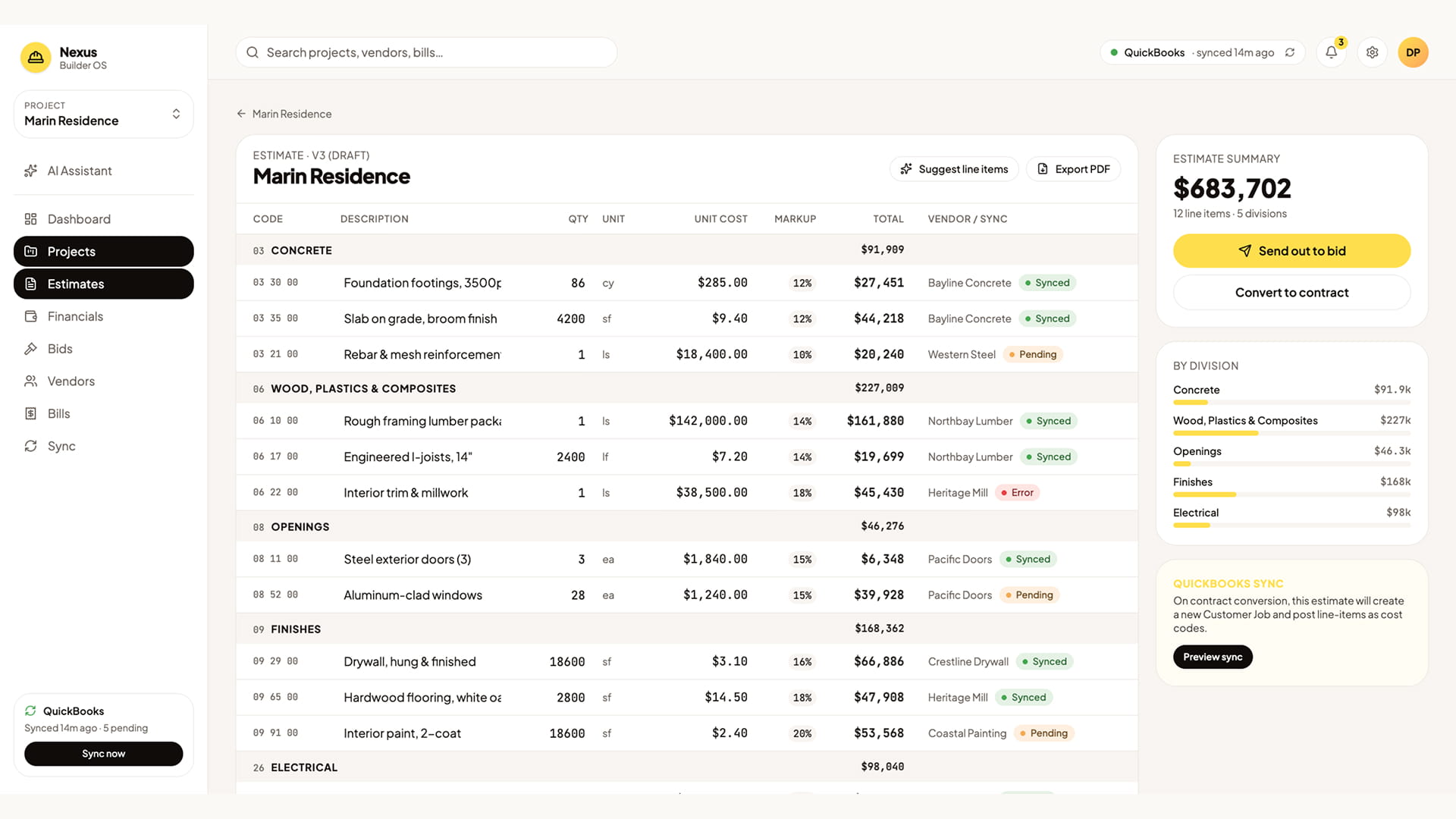Click Send out to bid
The height and width of the screenshot is (819, 1456).
pyautogui.click(x=1291, y=251)
